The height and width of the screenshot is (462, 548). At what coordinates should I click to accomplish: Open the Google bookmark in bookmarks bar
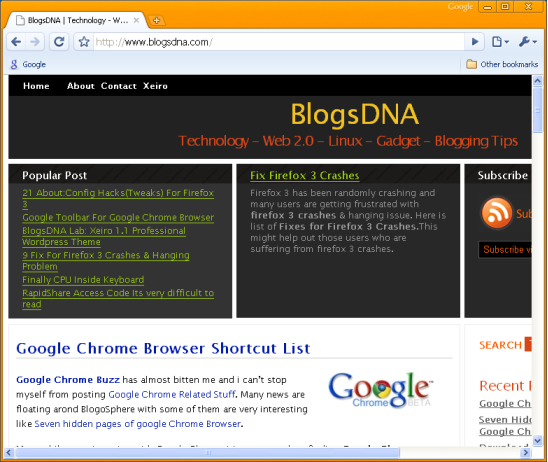[28, 64]
